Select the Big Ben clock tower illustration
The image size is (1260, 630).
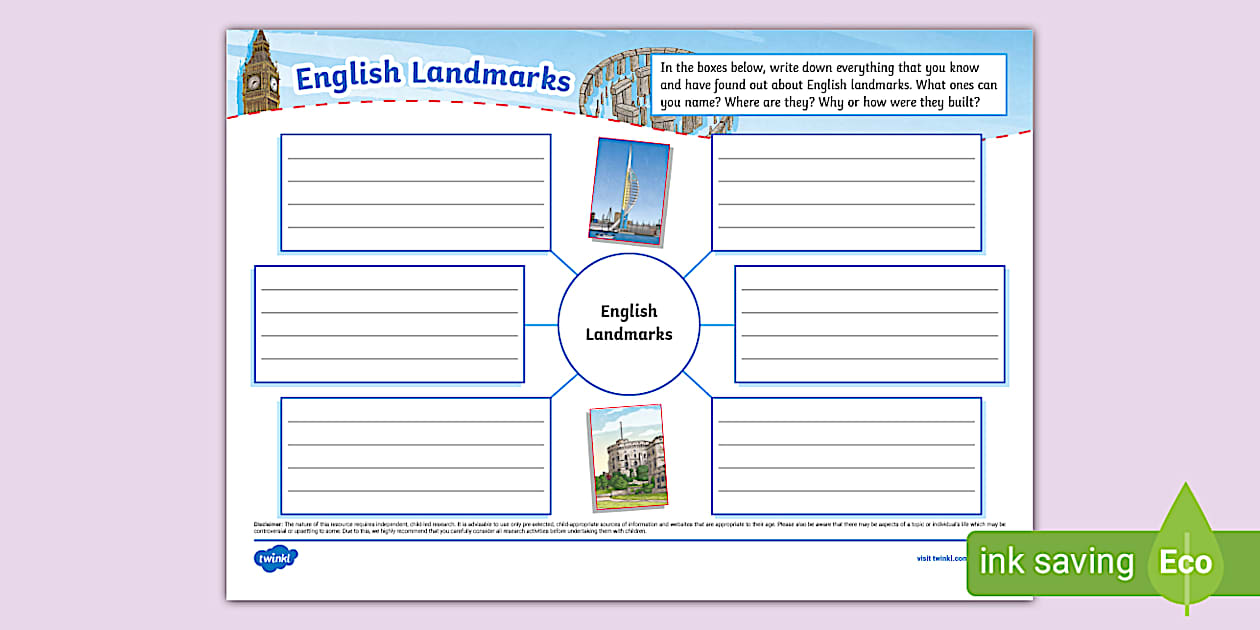click(260, 70)
